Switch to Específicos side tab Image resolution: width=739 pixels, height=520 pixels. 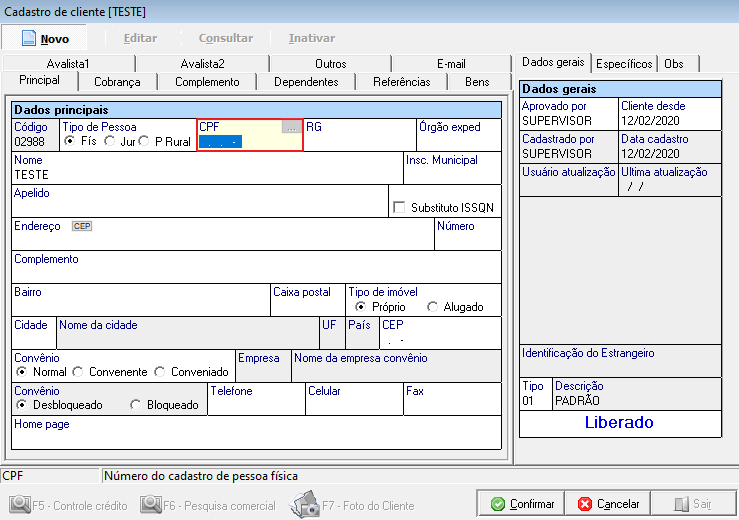(x=624, y=63)
